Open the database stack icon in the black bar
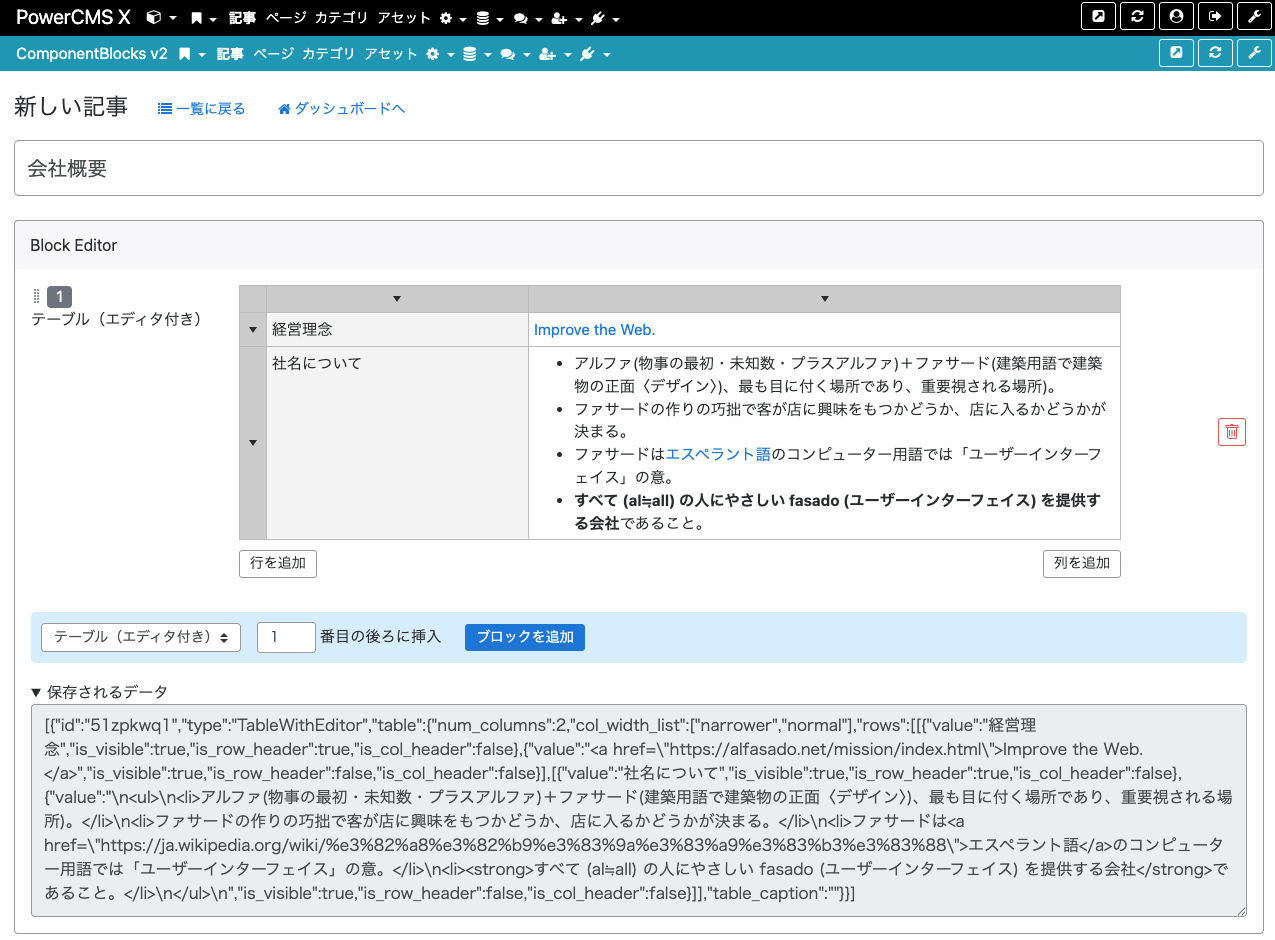Screen dimensions: 1275x940 484,17
